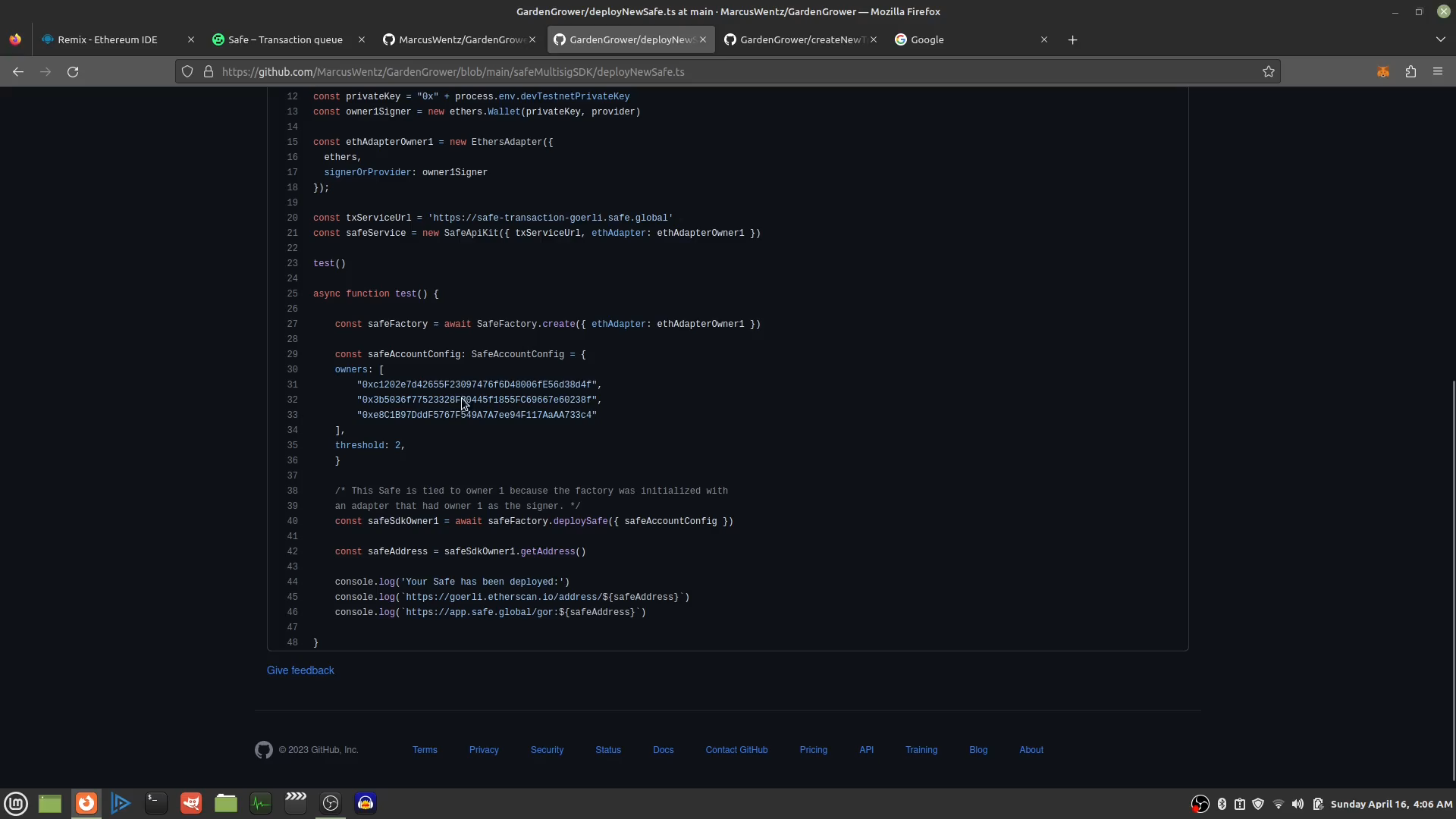Click the forward navigation arrow

(45, 71)
